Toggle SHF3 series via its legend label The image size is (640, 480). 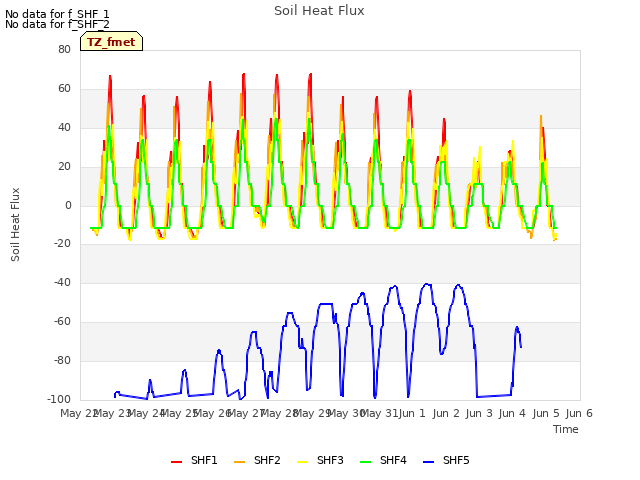(x=330, y=460)
